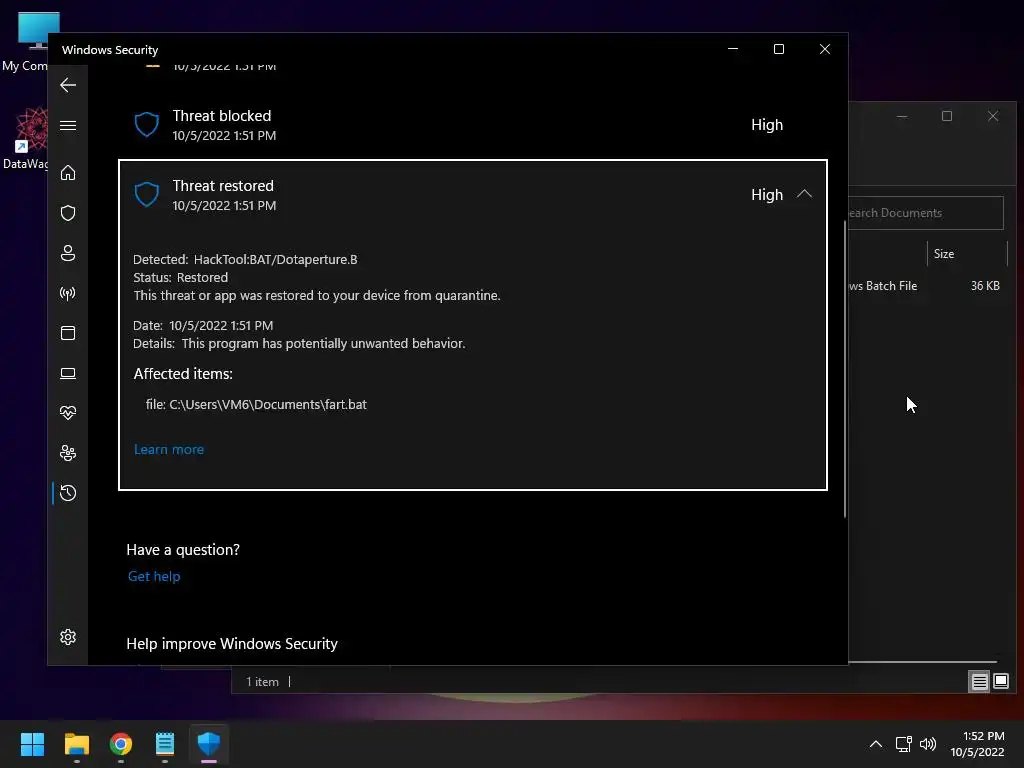The image size is (1024, 768).
Task: Open File Explorer from the taskbar
Action: 76,744
